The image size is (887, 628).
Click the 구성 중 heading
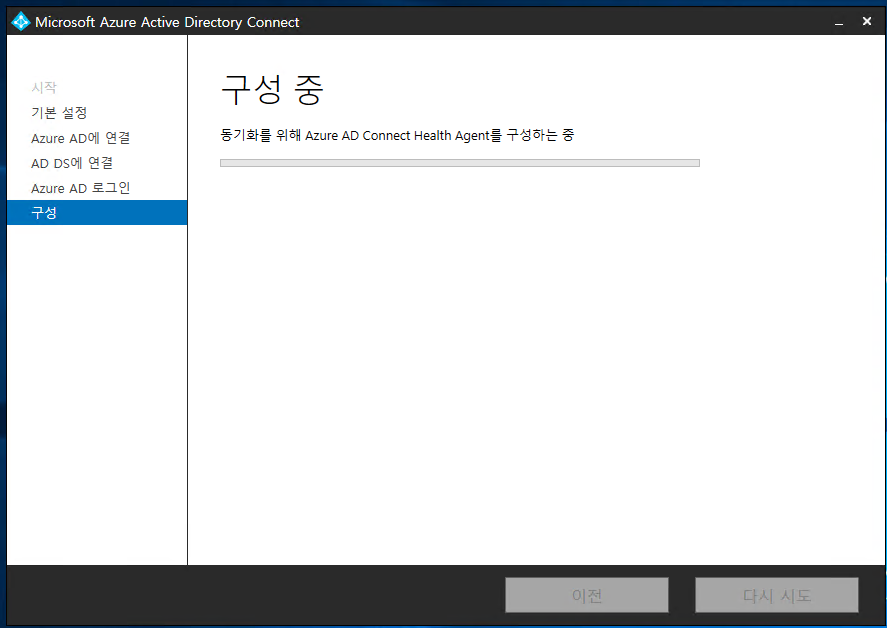[272, 89]
